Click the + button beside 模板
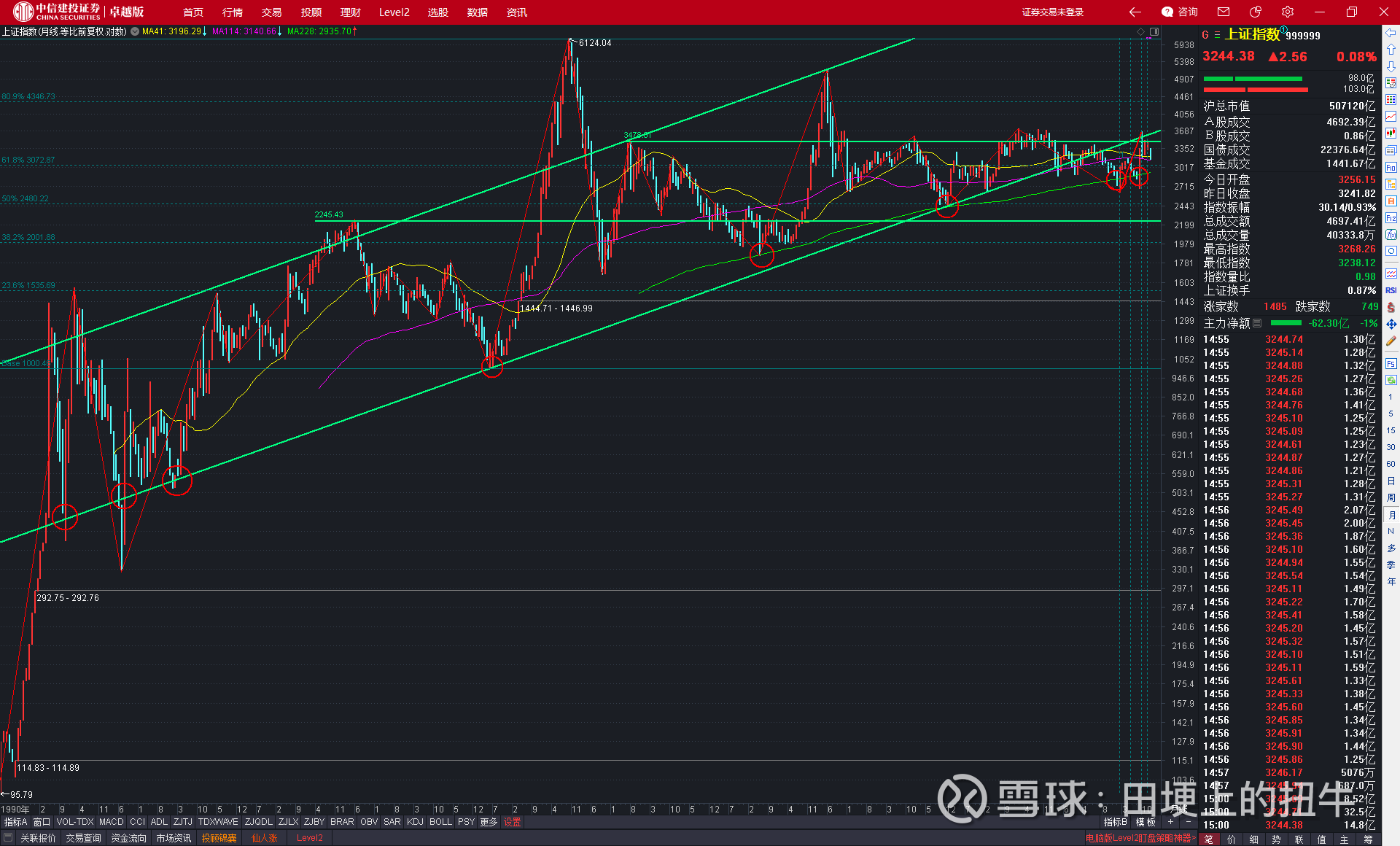 (1170, 821)
